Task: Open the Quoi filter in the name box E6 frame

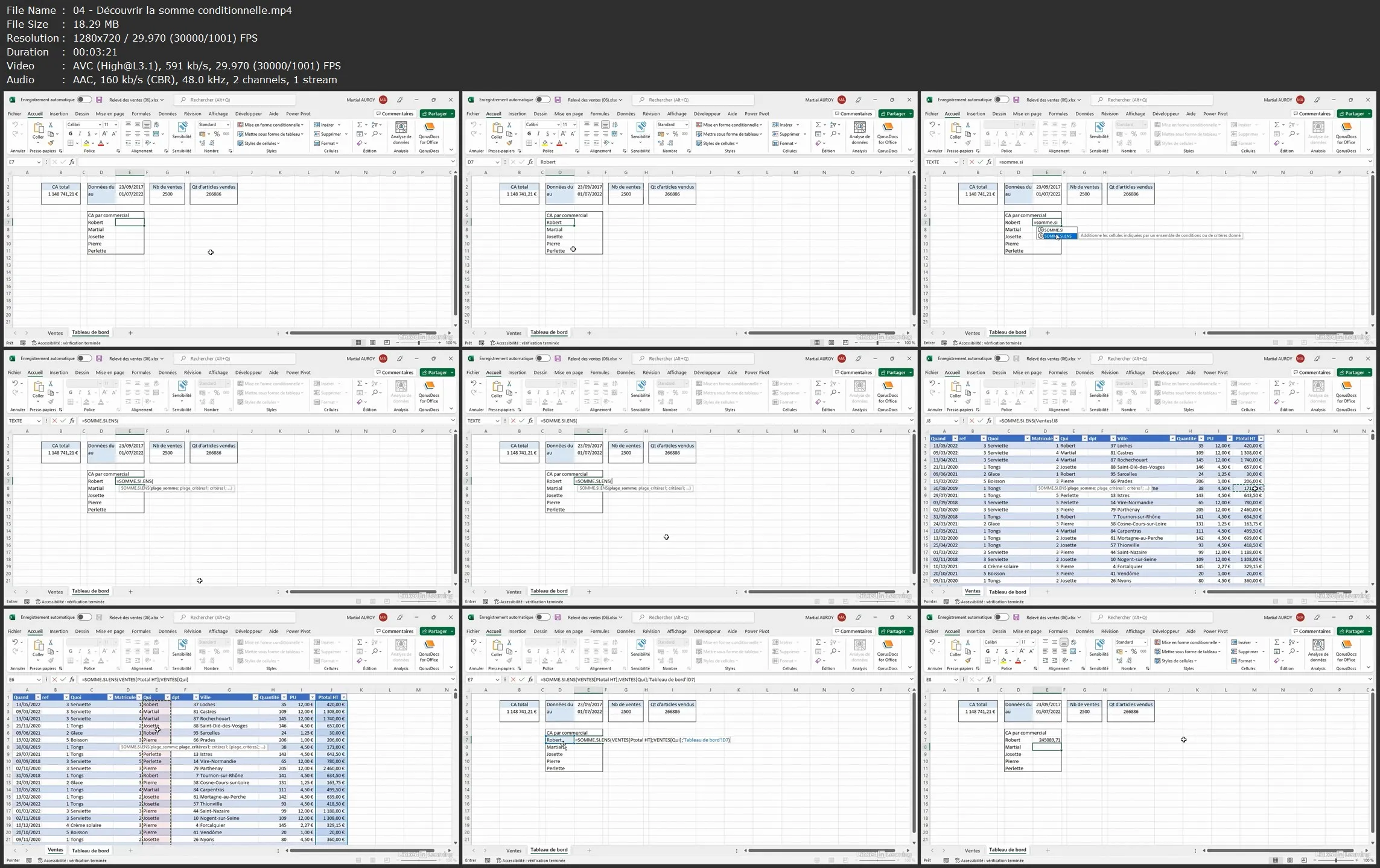Action: coord(110,697)
